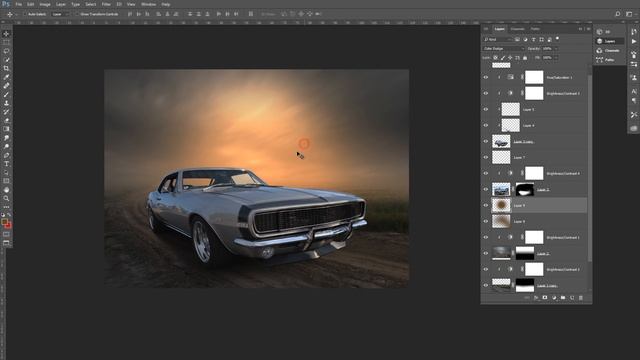Viewport: 640px width, 360px height.
Task: Click the Hue/Saturation 1 layer mask thumbnail
Action: 534,77
